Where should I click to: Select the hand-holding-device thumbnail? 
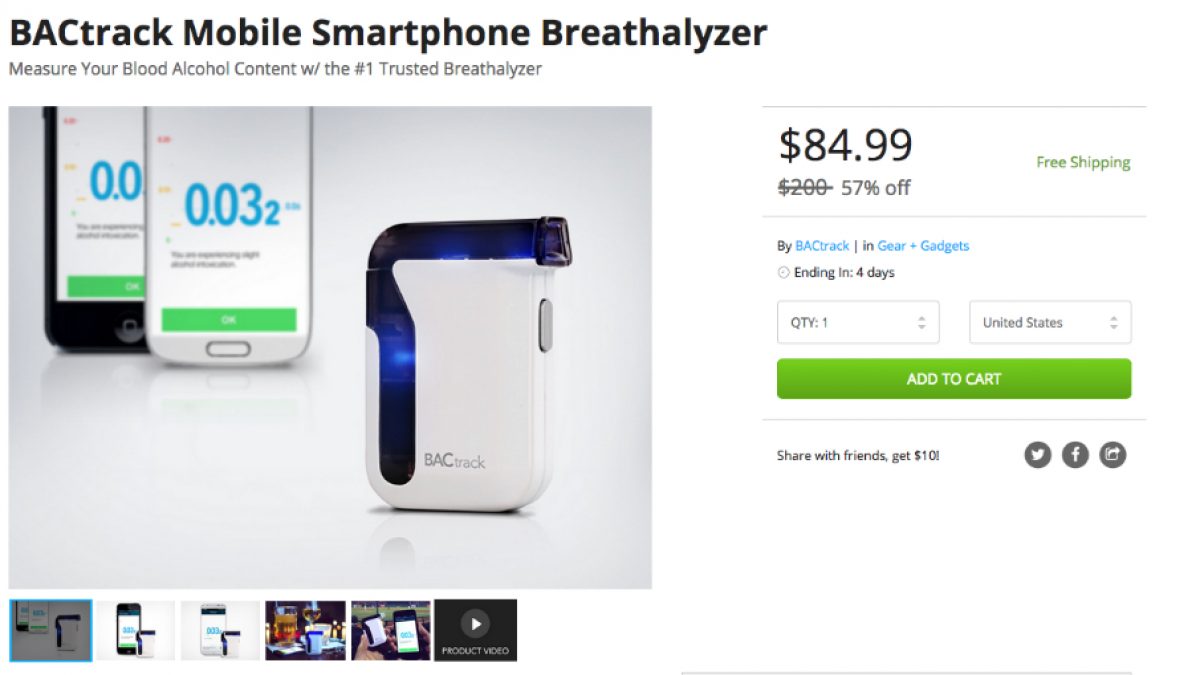click(391, 630)
